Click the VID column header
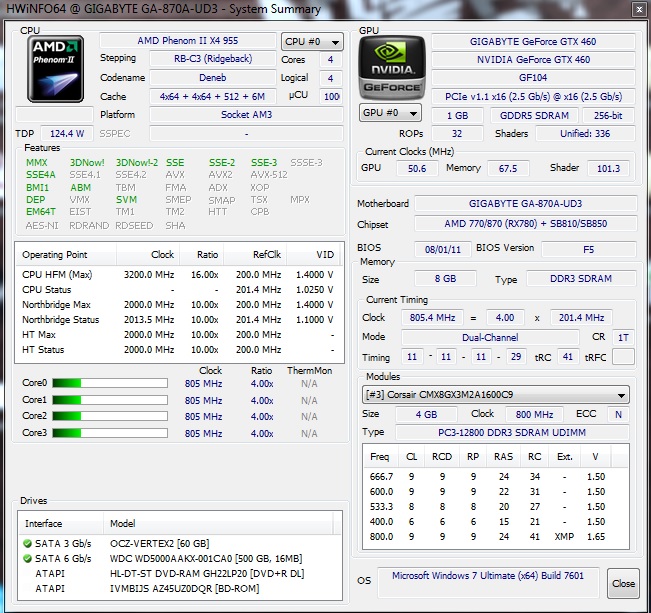 coord(313,255)
